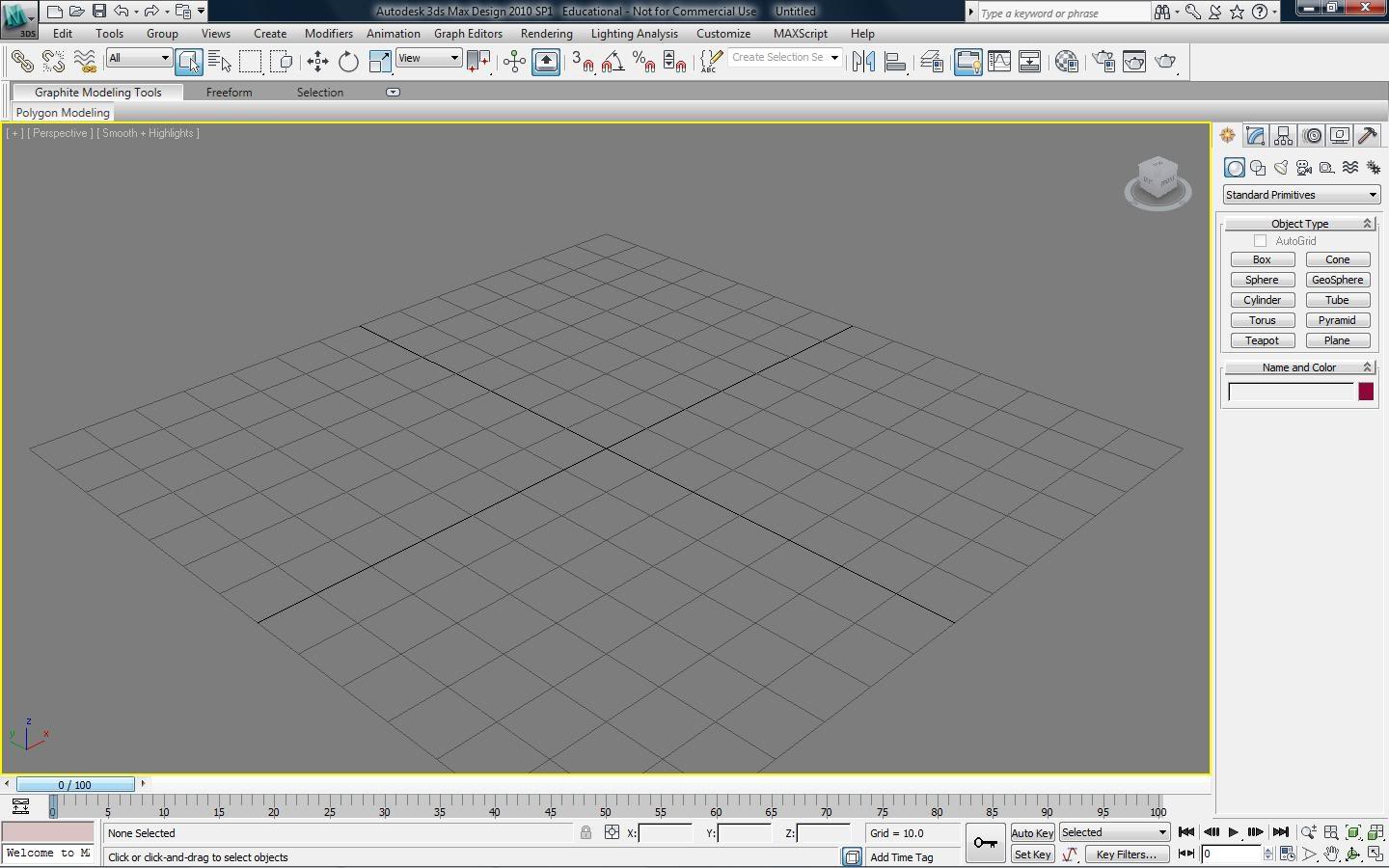The width and height of the screenshot is (1389, 868).
Task: Enable the AutoGrid checkbox
Action: click(x=1260, y=241)
